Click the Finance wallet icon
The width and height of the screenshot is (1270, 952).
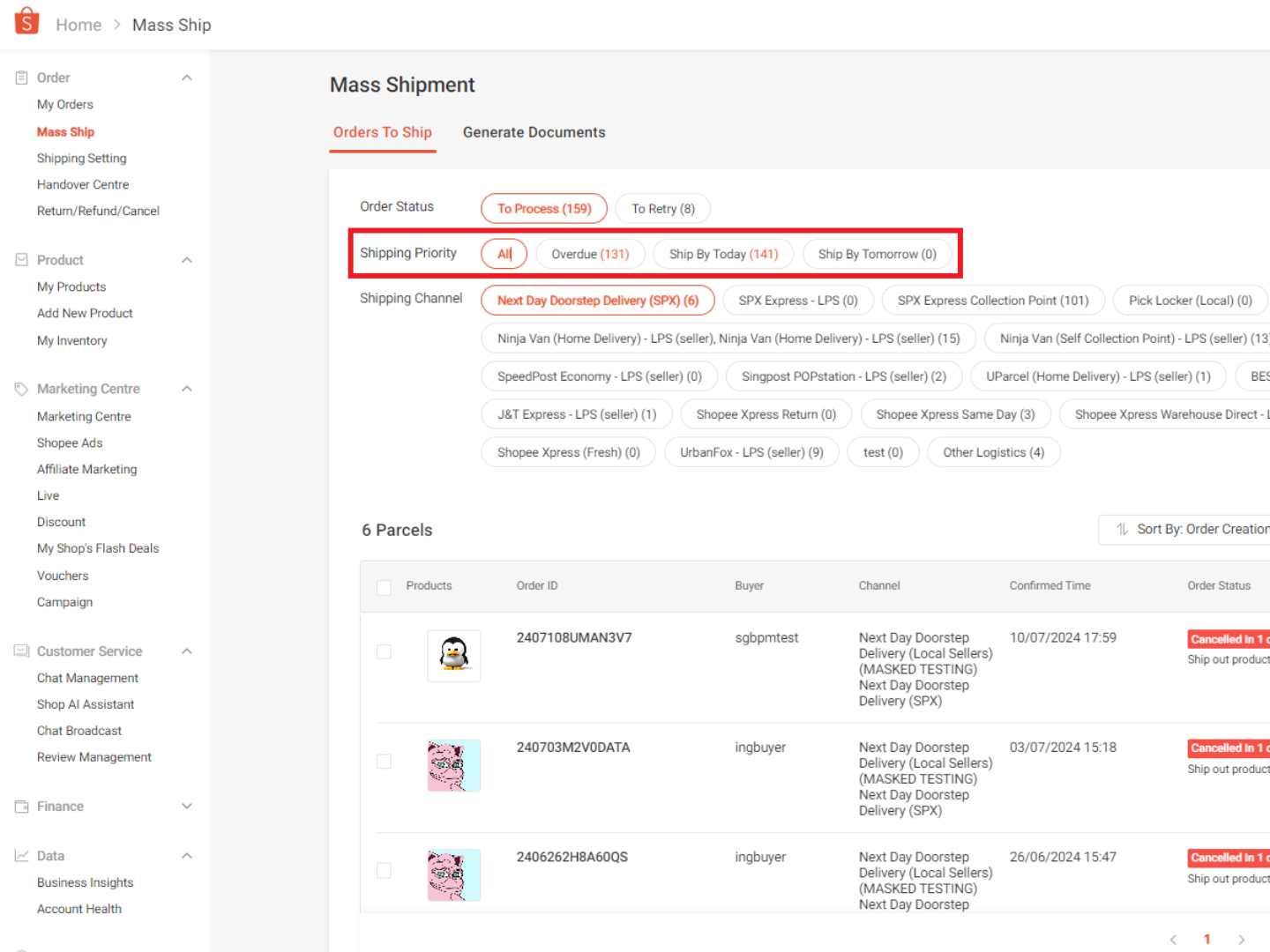coord(22,807)
